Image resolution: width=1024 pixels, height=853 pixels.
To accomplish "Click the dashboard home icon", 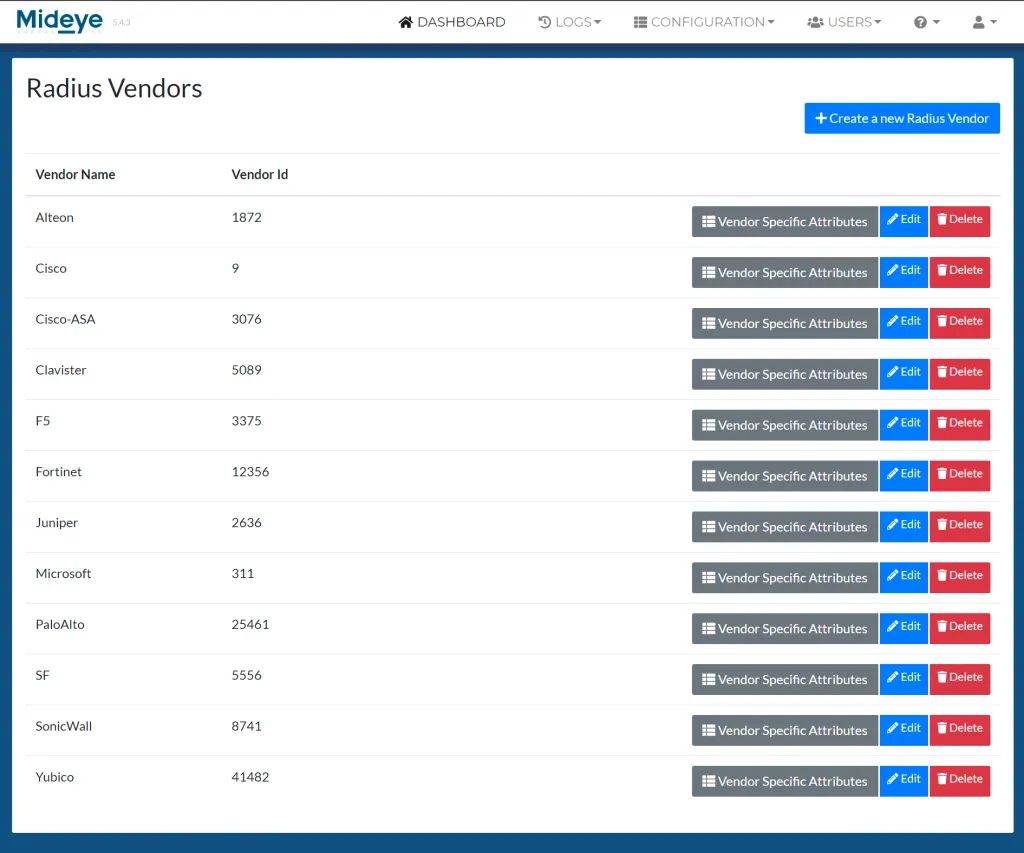I will [x=406, y=21].
